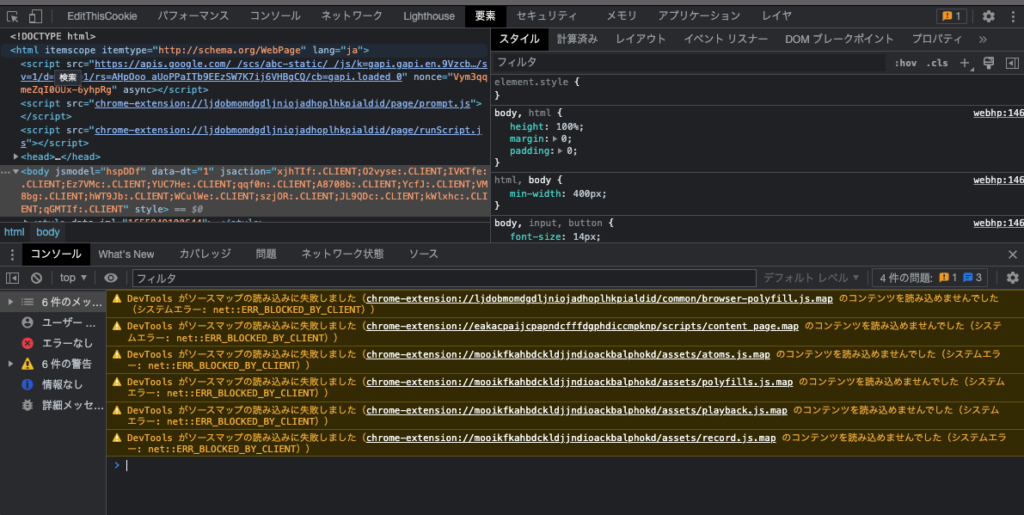Click the 4 件の問題 issues button

(x=932, y=278)
